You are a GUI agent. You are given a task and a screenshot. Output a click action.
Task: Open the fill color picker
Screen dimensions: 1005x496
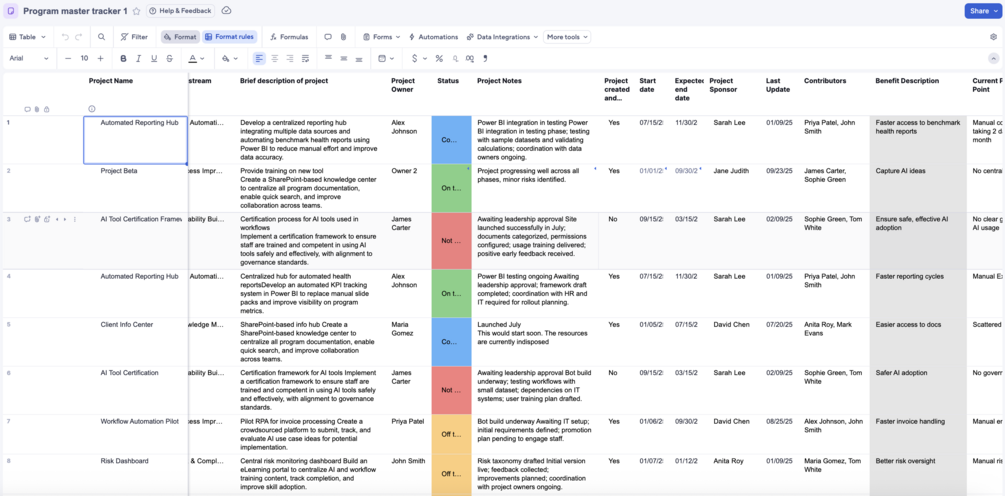pos(229,58)
